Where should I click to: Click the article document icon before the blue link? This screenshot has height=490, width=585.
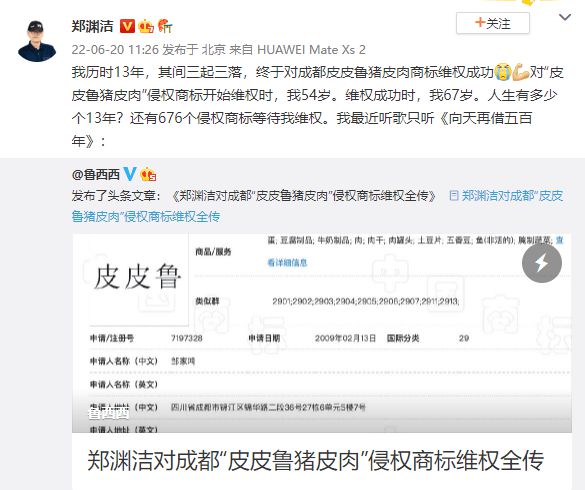(x=454, y=196)
